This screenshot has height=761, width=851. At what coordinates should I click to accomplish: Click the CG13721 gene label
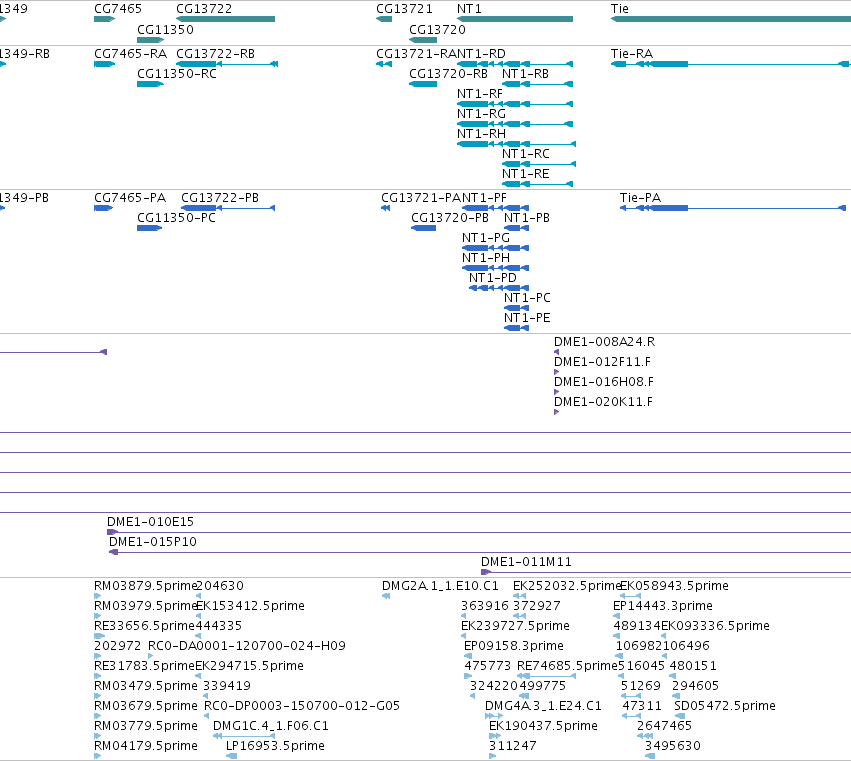tap(404, 9)
